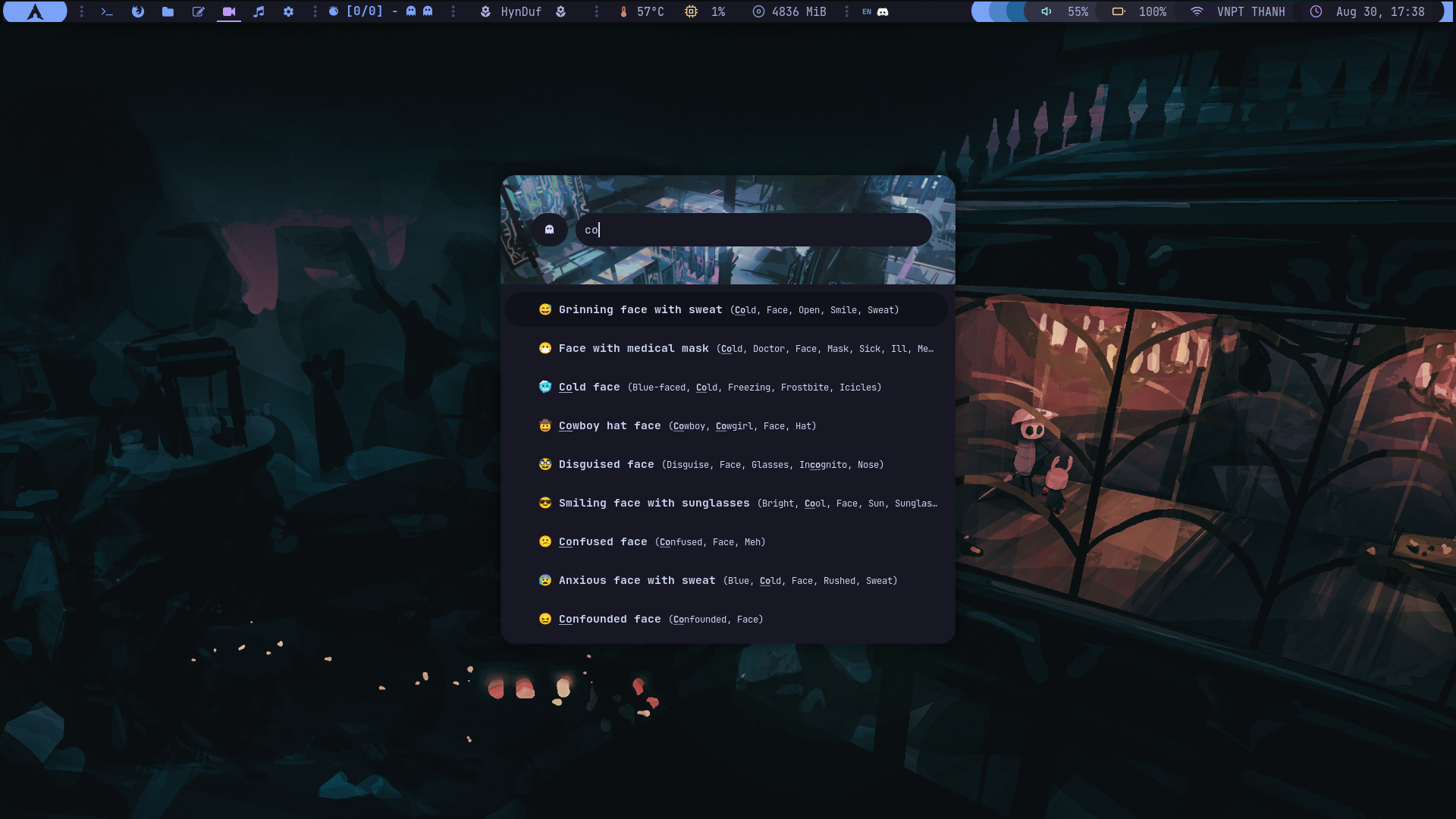Image resolution: width=1456 pixels, height=819 pixels.
Task: Click the first ghost icon in bar
Action: [411, 11]
